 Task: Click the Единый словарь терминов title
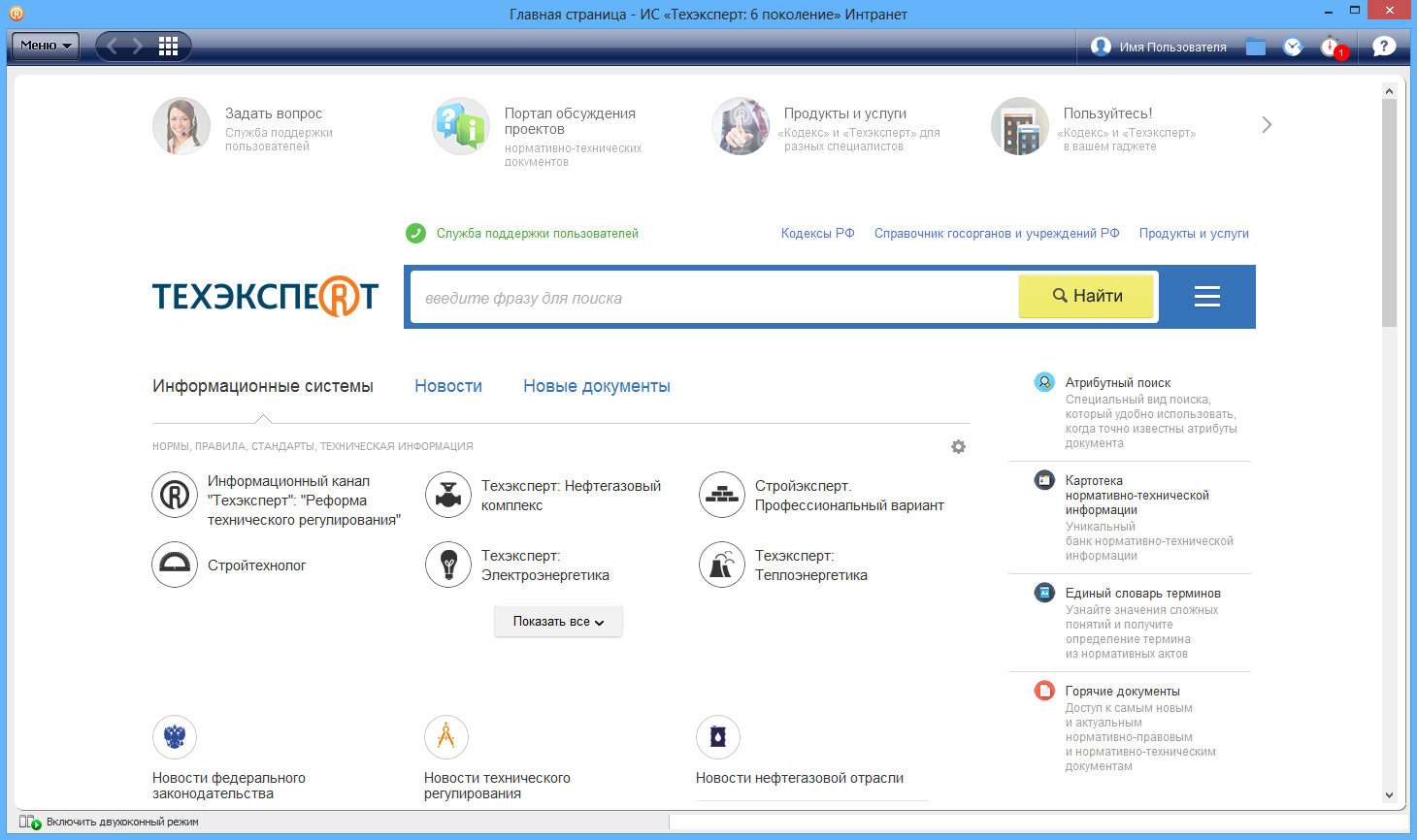[x=1143, y=593]
